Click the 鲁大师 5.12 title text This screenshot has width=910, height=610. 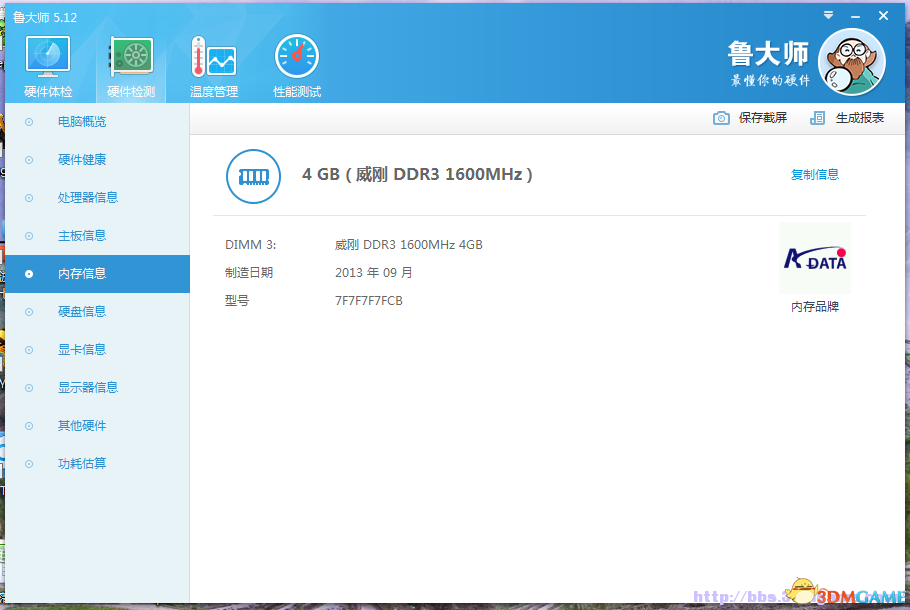tap(45, 17)
